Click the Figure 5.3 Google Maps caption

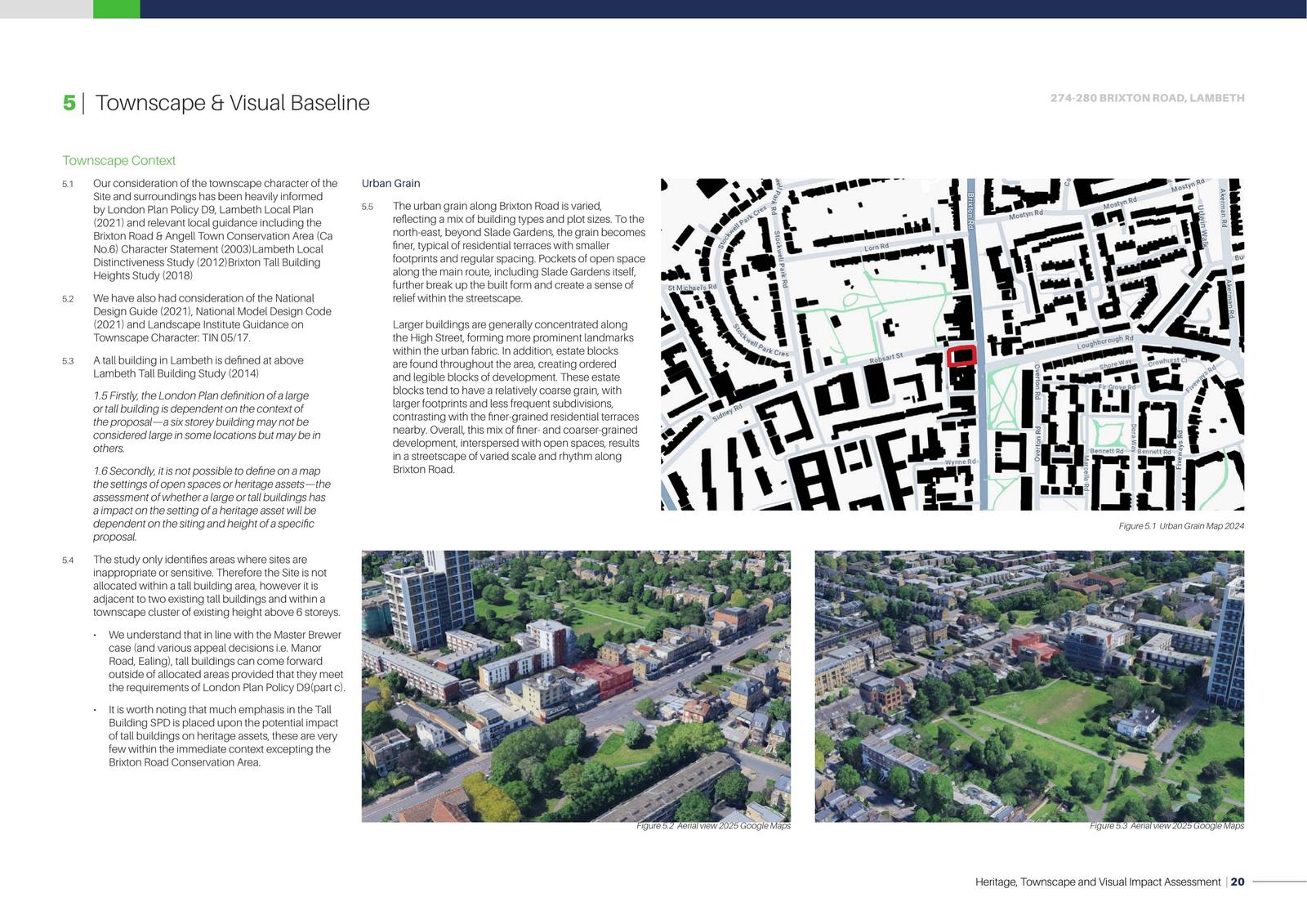(x=1166, y=826)
